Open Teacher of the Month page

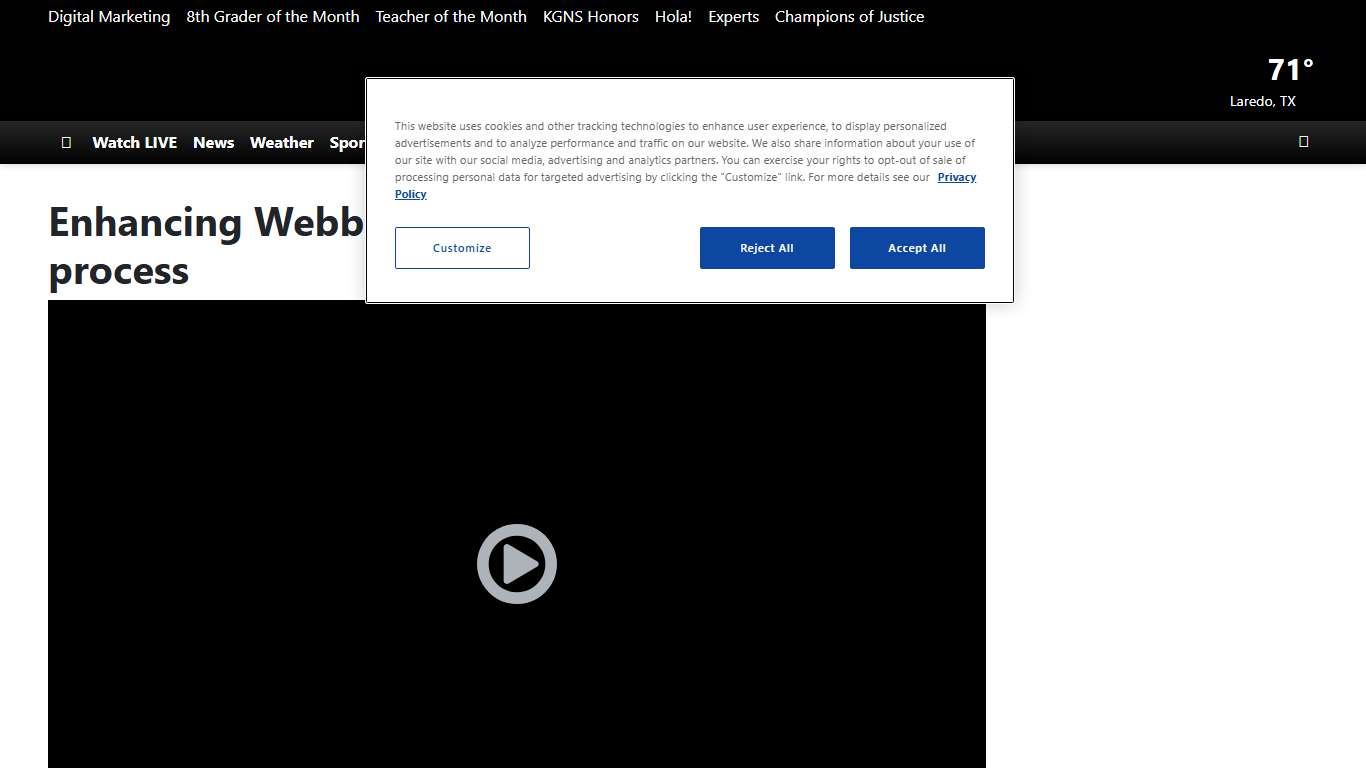pyautogui.click(x=451, y=16)
